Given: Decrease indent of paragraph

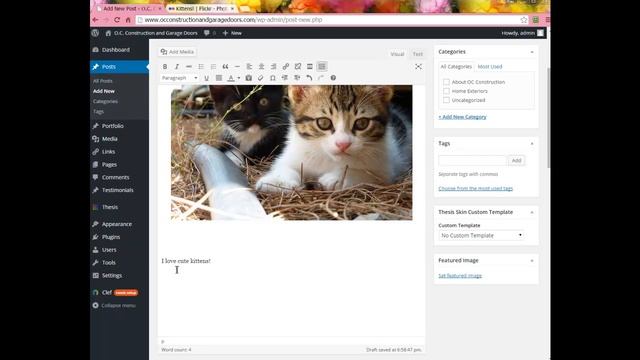Looking at the screenshot, I should click(x=284, y=78).
